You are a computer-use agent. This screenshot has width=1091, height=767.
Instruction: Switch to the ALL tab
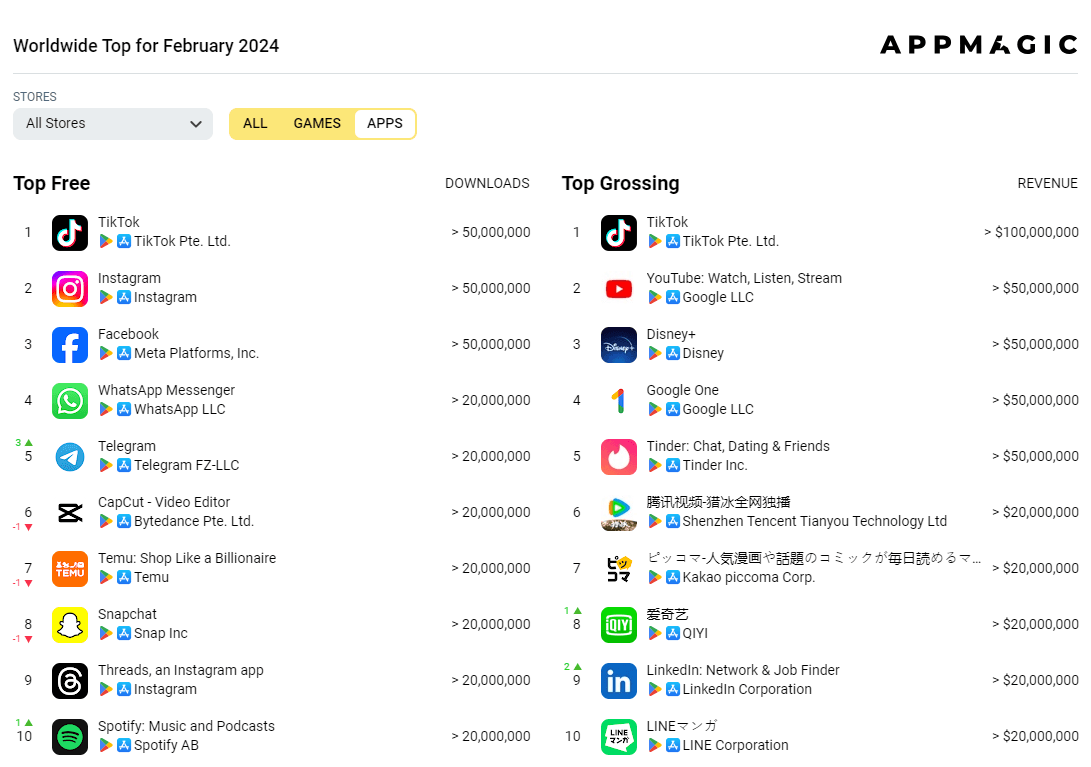tap(255, 124)
